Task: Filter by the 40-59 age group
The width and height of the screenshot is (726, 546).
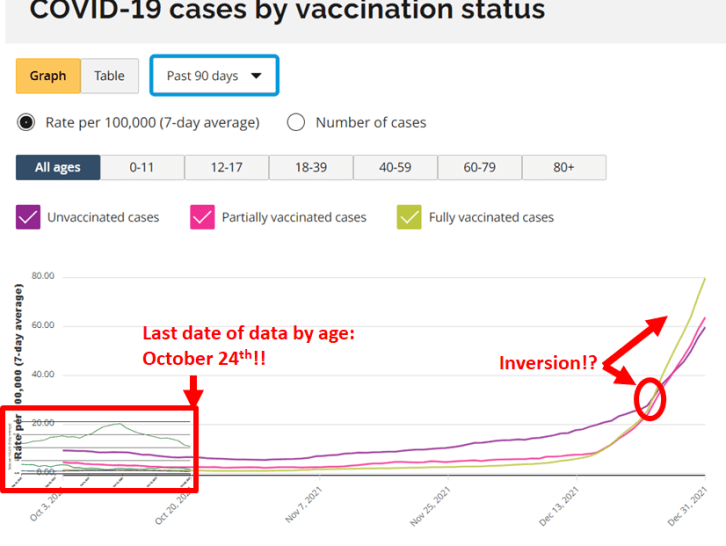Action: click(395, 167)
